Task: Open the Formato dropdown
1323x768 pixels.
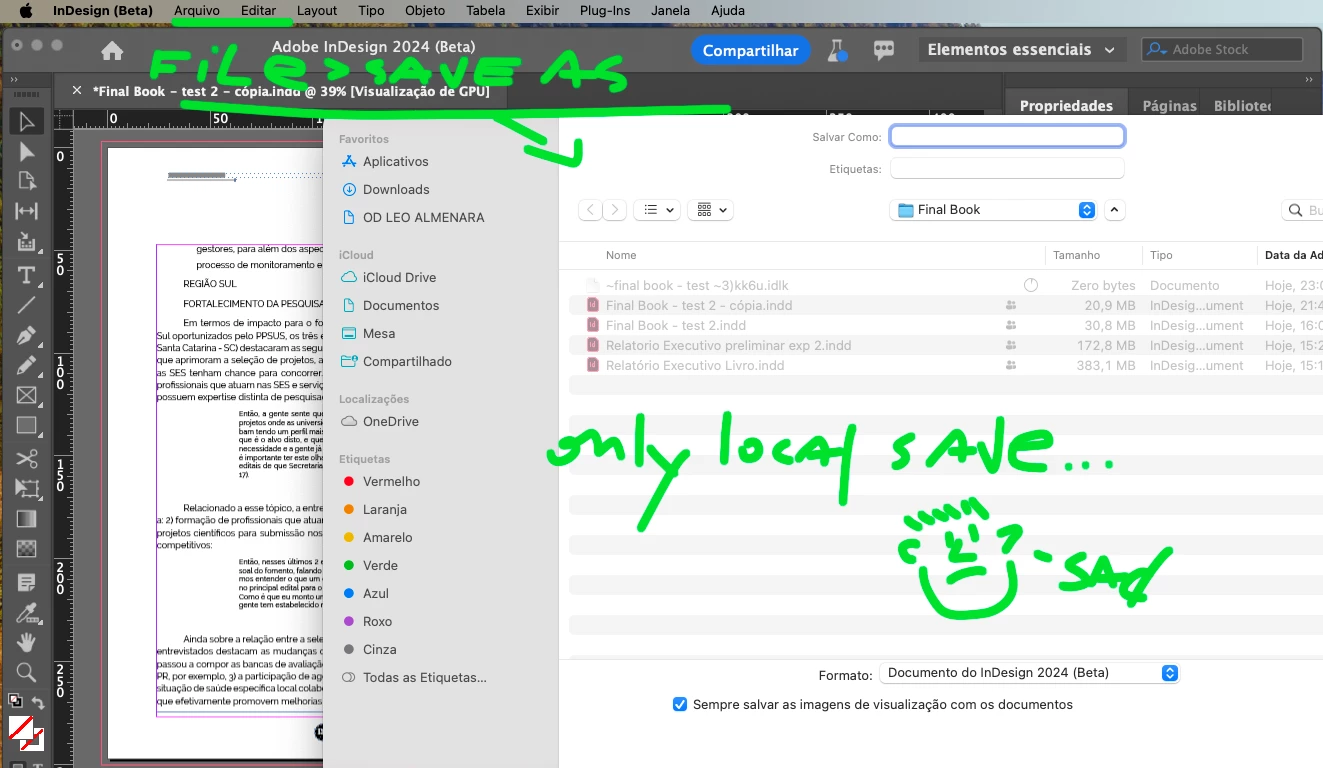Action: [1030, 673]
